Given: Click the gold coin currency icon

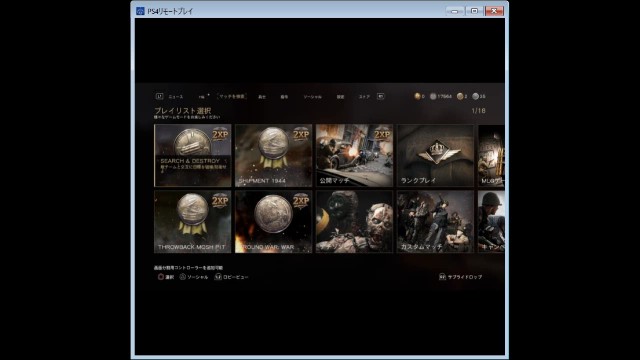Looking at the screenshot, I should pos(417,96).
